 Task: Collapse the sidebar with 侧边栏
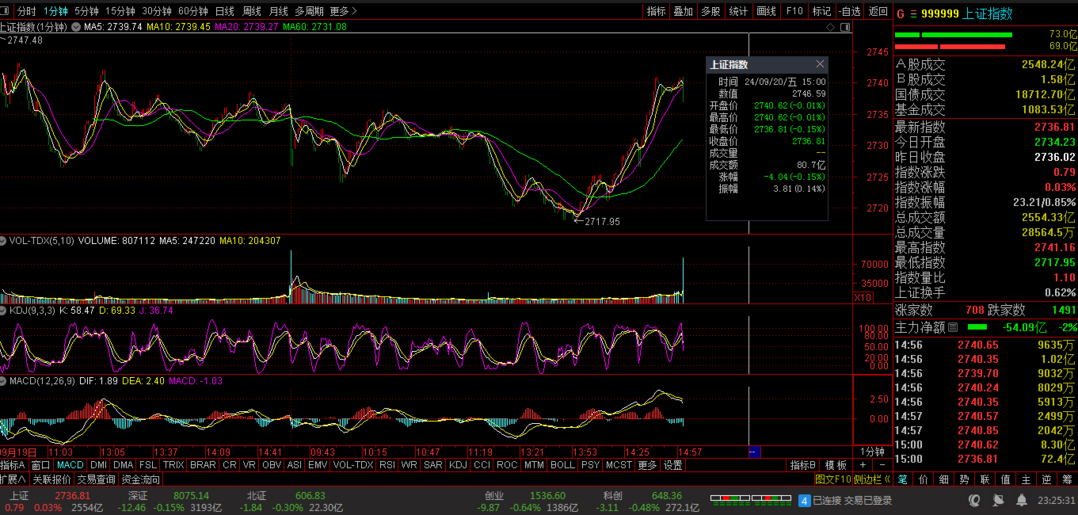click(872, 479)
